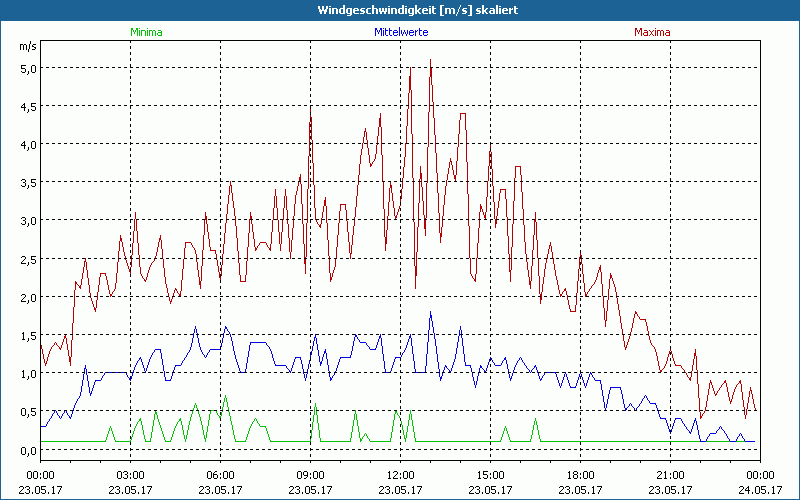Click the 03:00 time axis label
The height and width of the screenshot is (500, 800).
131,475
